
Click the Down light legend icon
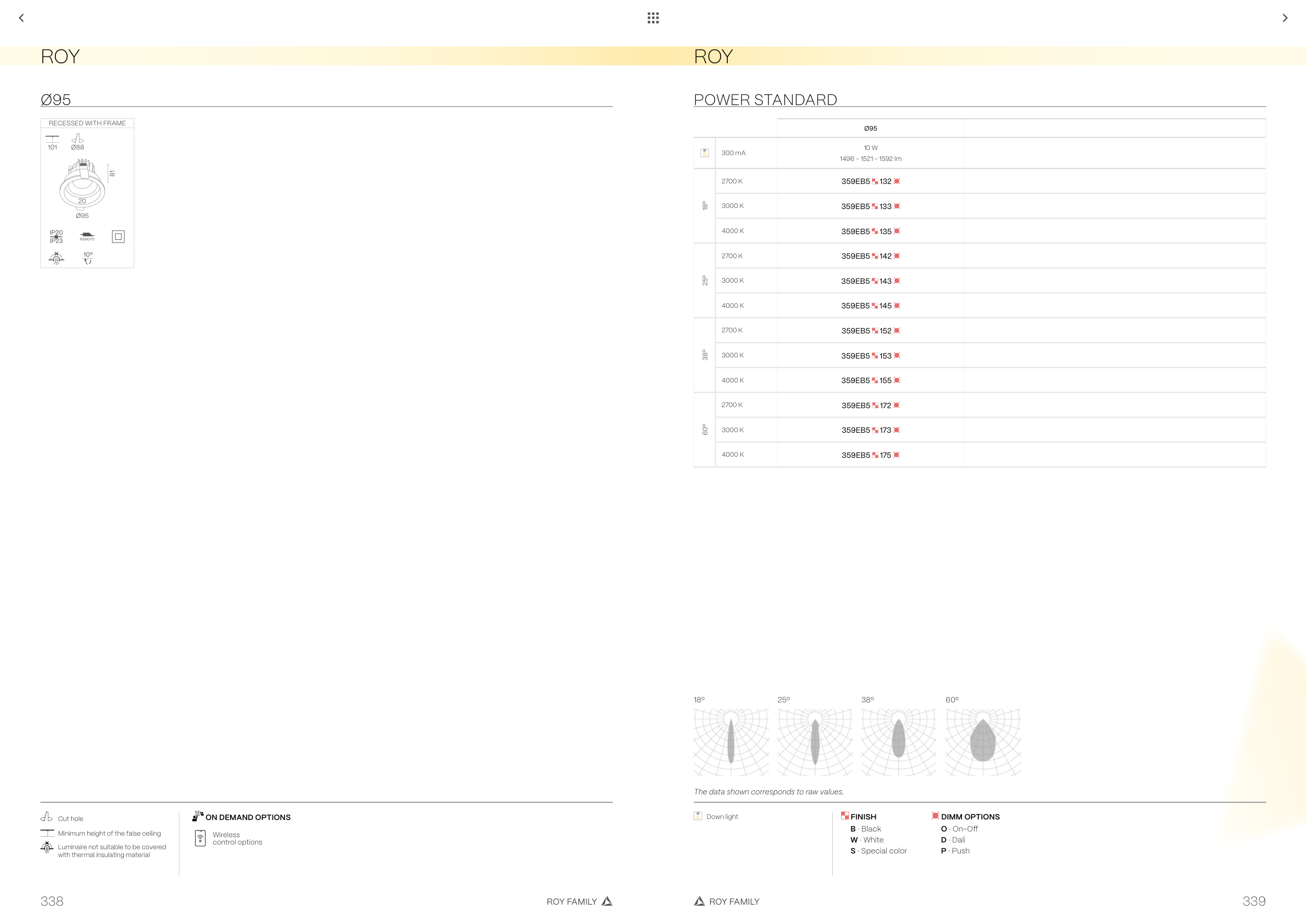pos(698,816)
